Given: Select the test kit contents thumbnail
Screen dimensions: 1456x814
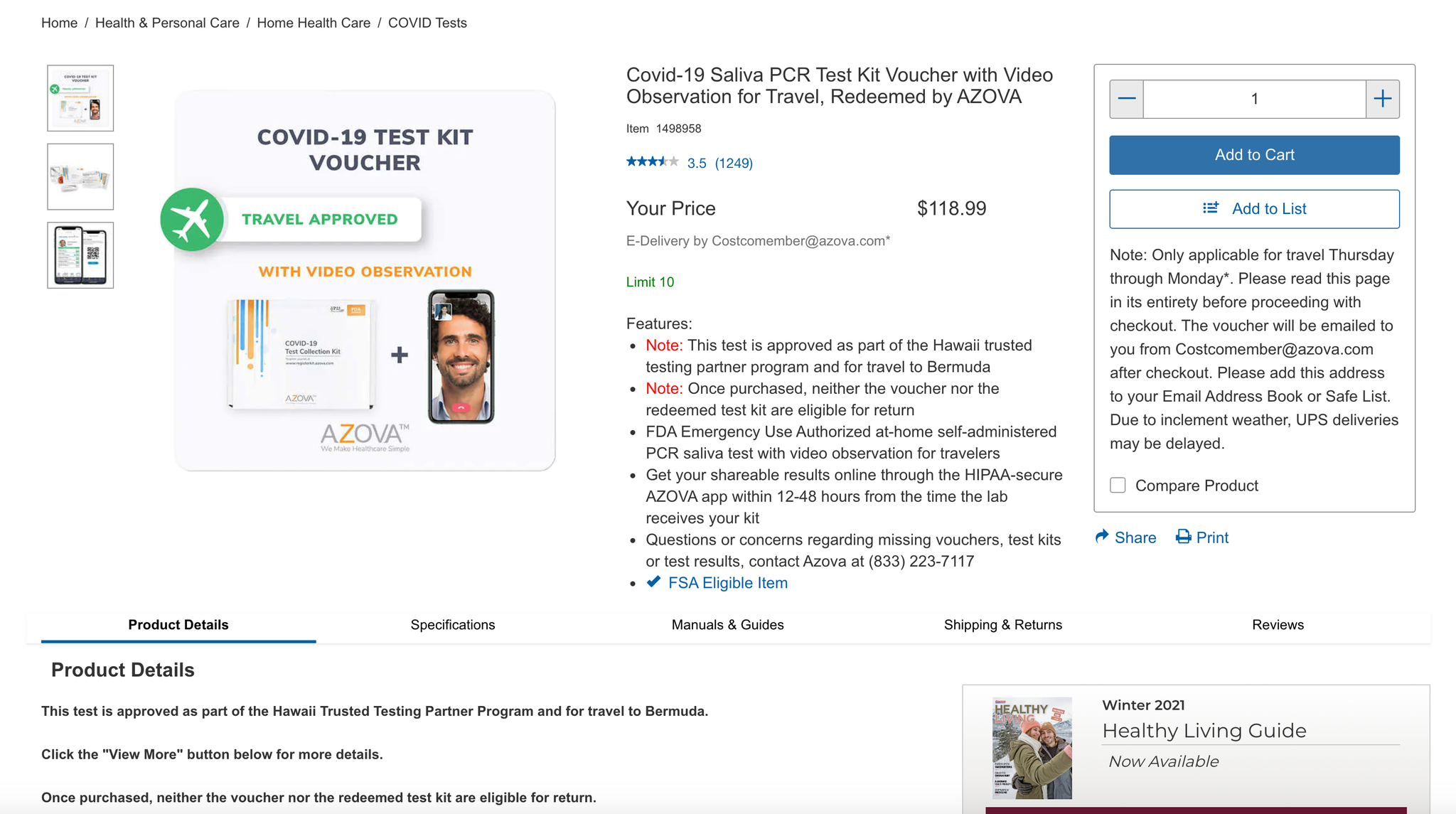Looking at the screenshot, I should click(x=80, y=176).
